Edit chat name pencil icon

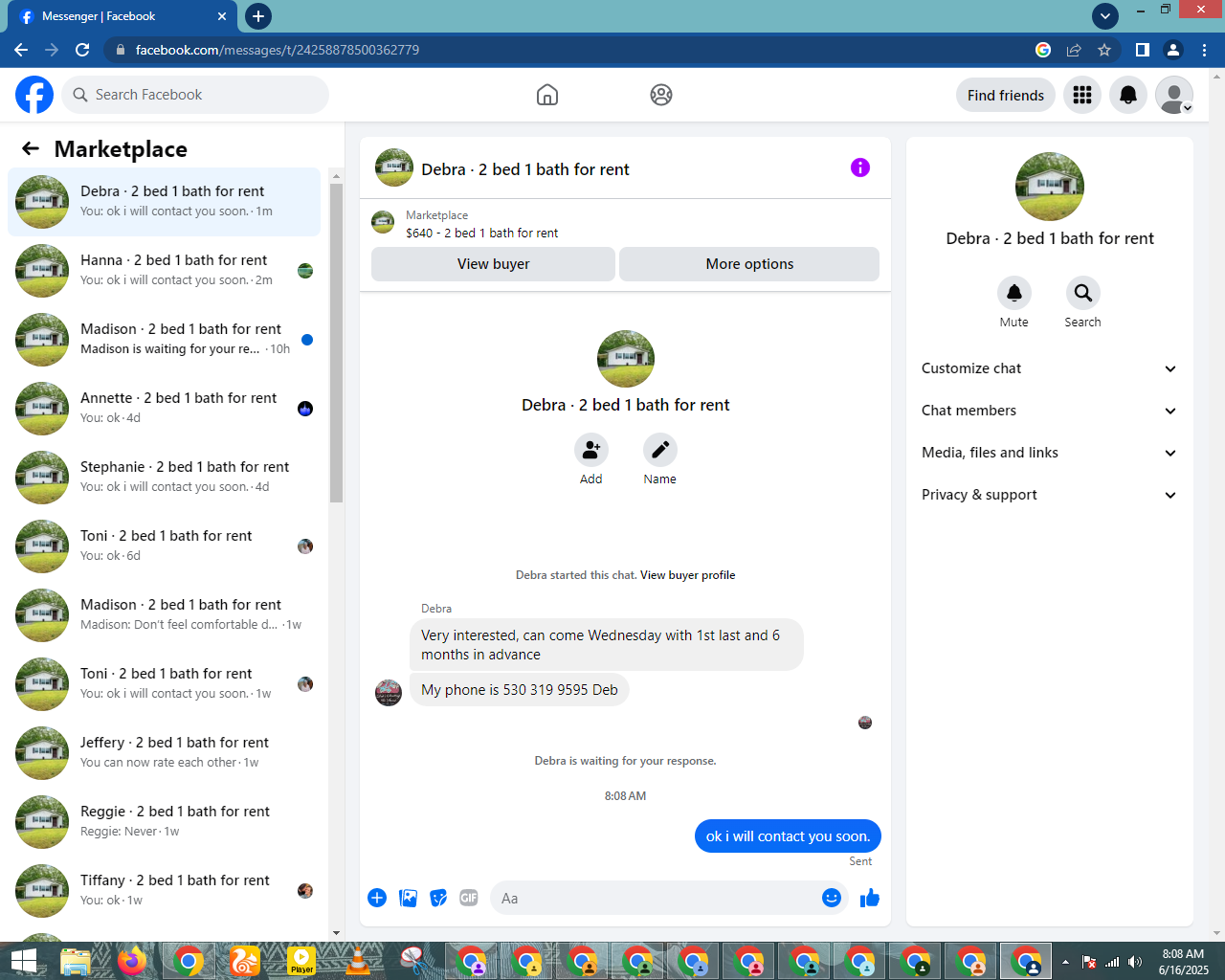[x=660, y=450]
